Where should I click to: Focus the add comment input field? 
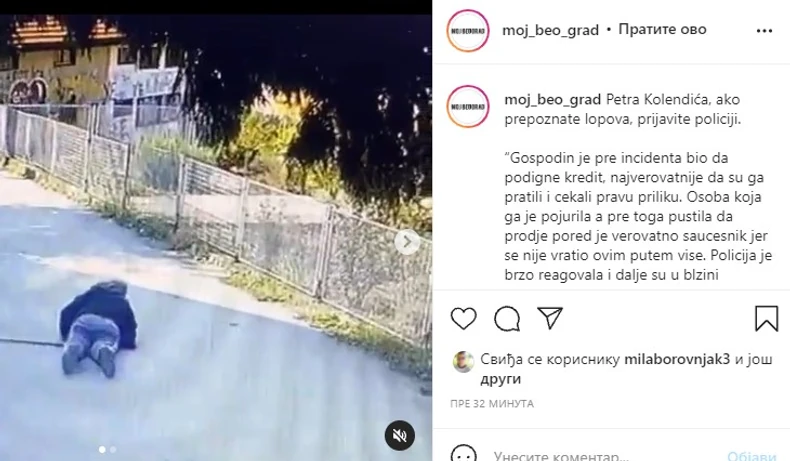coord(605,456)
